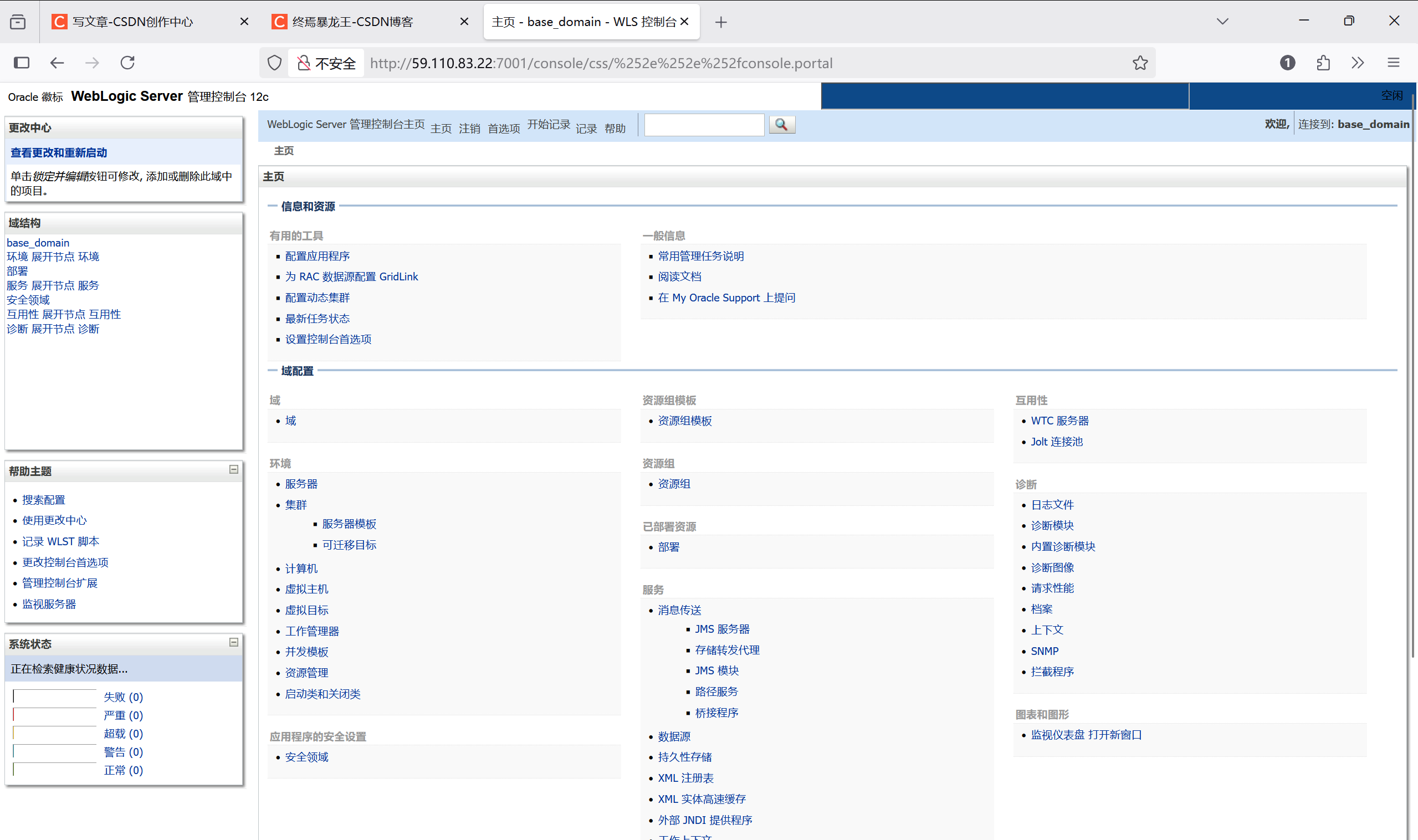Image resolution: width=1418 pixels, height=840 pixels.
Task: Click the 正常 (0) status bar
Action: tap(55, 770)
